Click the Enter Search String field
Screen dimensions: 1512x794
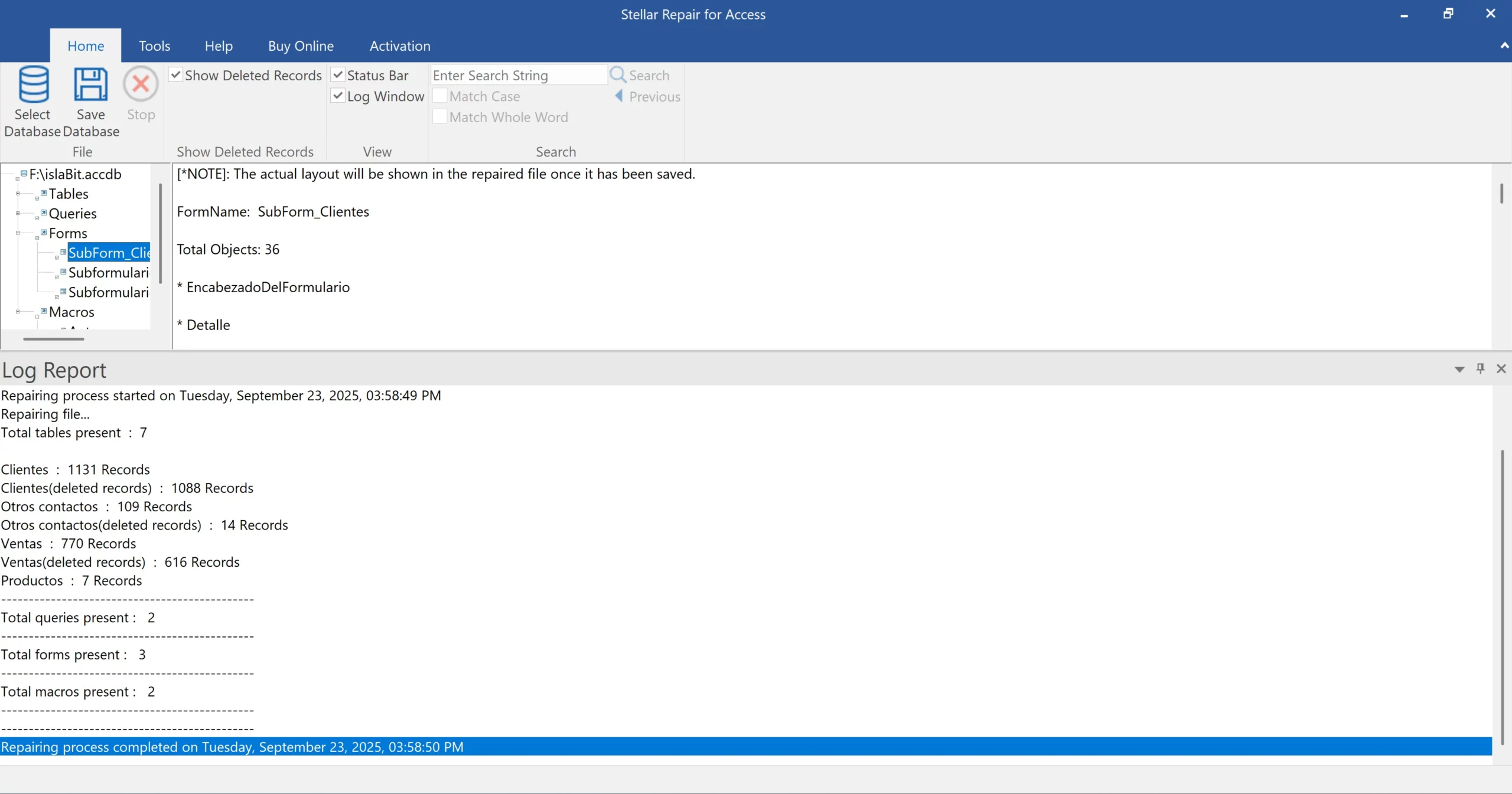pyautogui.click(x=518, y=76)
